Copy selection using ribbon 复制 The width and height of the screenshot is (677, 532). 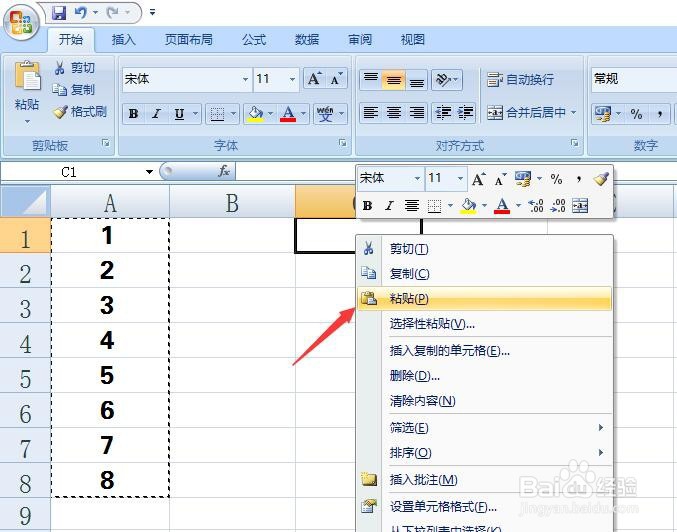pos(73,89)
